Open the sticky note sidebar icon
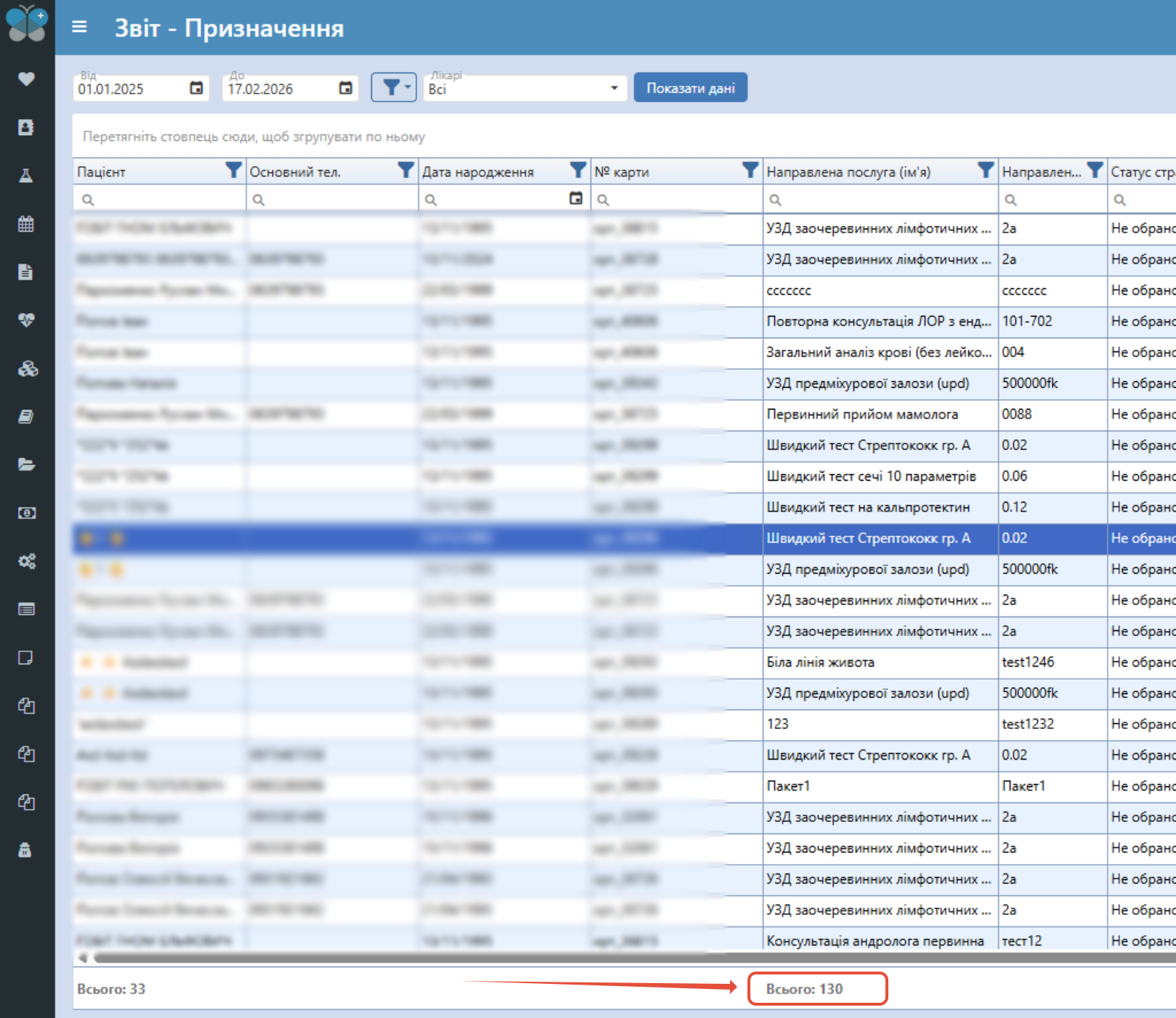The height and width of the screenshot is (1018, 1176). [x=26, y=658]
